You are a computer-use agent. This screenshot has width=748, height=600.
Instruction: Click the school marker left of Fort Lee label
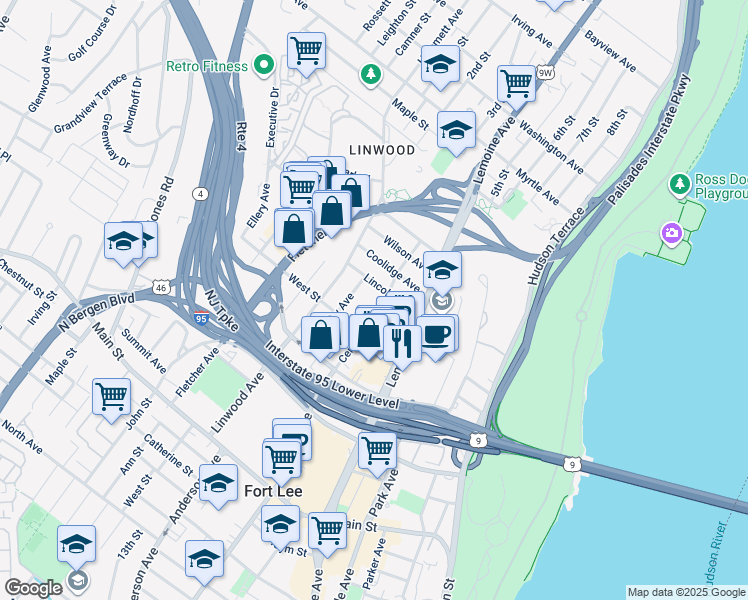[x=218, y=483]
